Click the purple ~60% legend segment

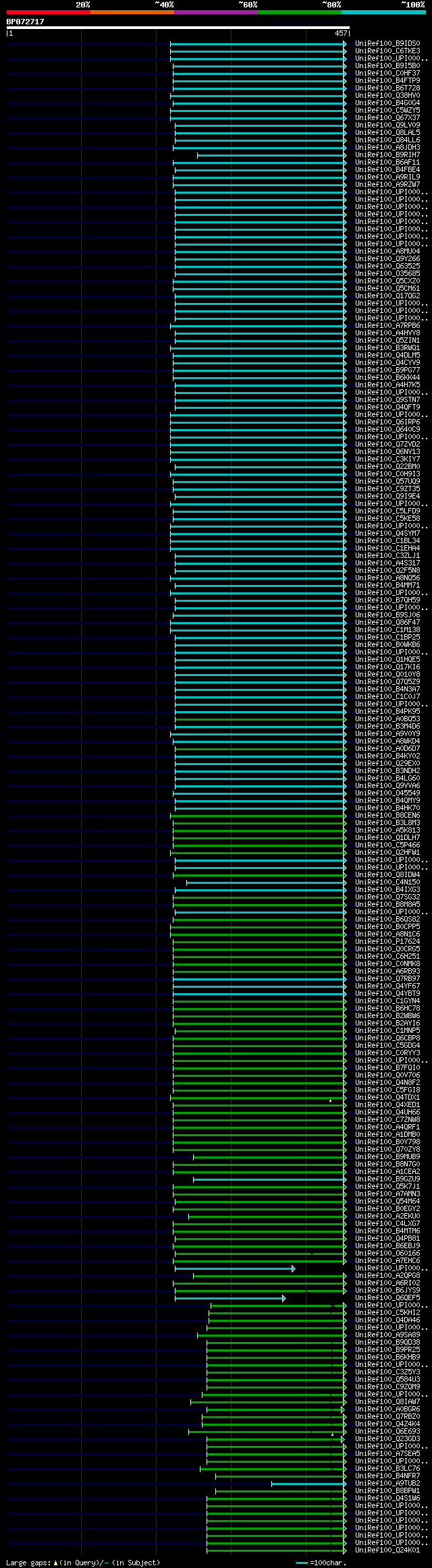(216, 12)
